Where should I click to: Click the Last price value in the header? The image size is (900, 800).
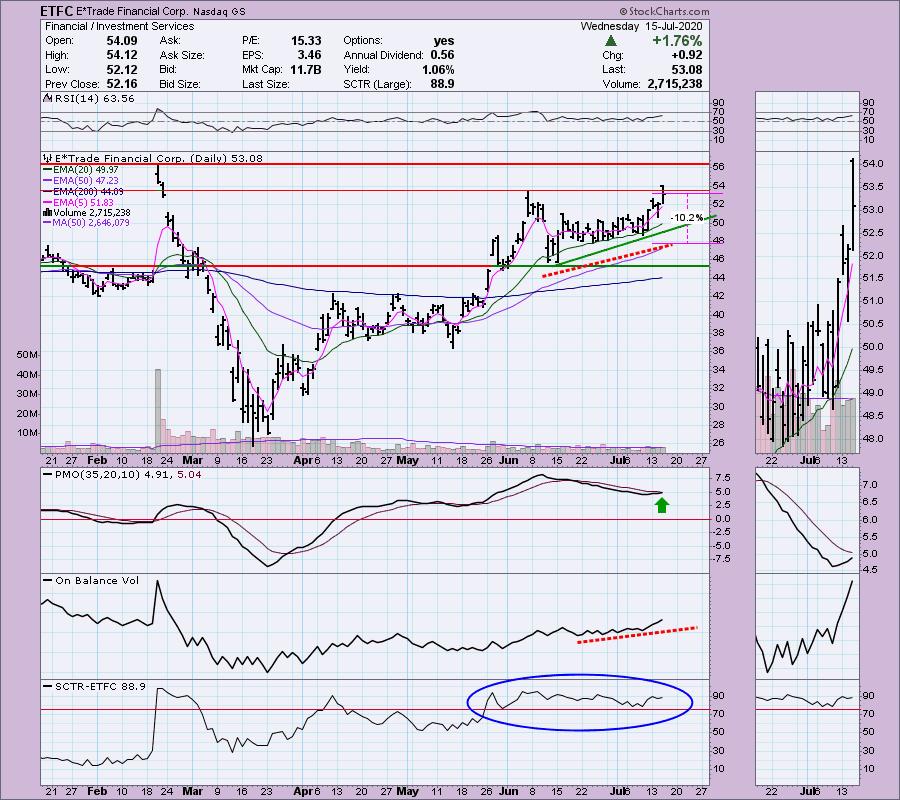(x=686, y=69)
